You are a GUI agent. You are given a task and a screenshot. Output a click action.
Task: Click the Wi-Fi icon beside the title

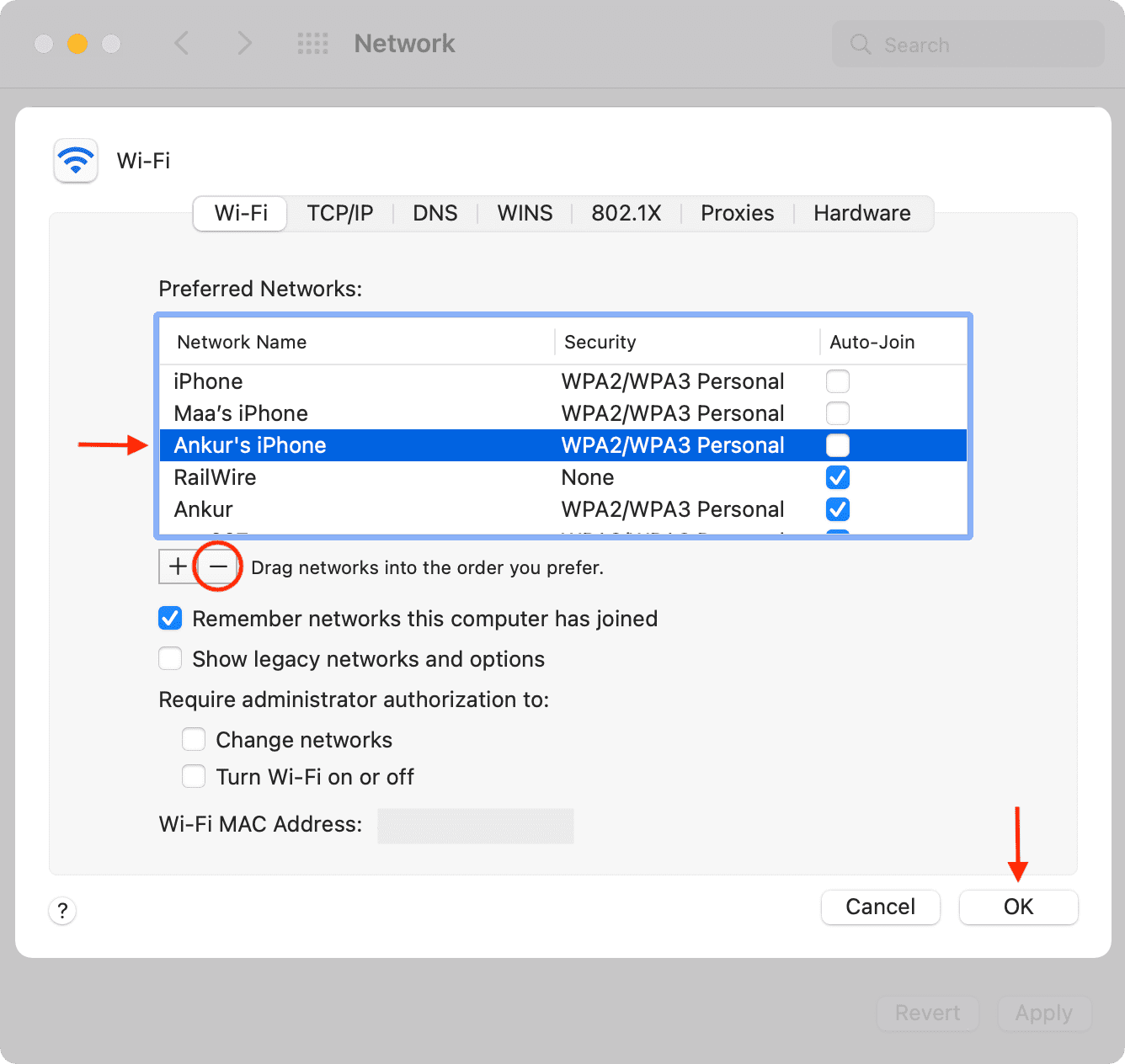tap(76, 160)
